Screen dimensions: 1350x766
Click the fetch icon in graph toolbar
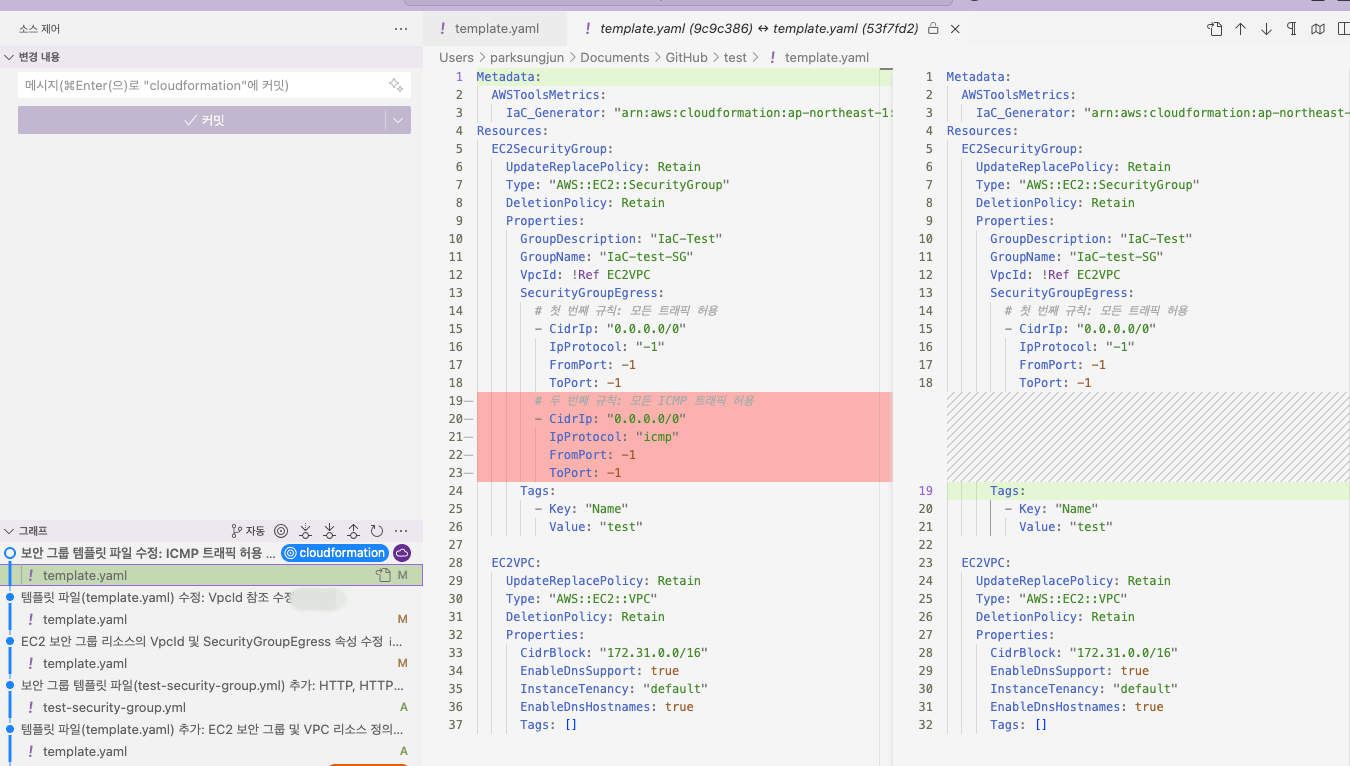pyautogui.click(x=305, y=531)
